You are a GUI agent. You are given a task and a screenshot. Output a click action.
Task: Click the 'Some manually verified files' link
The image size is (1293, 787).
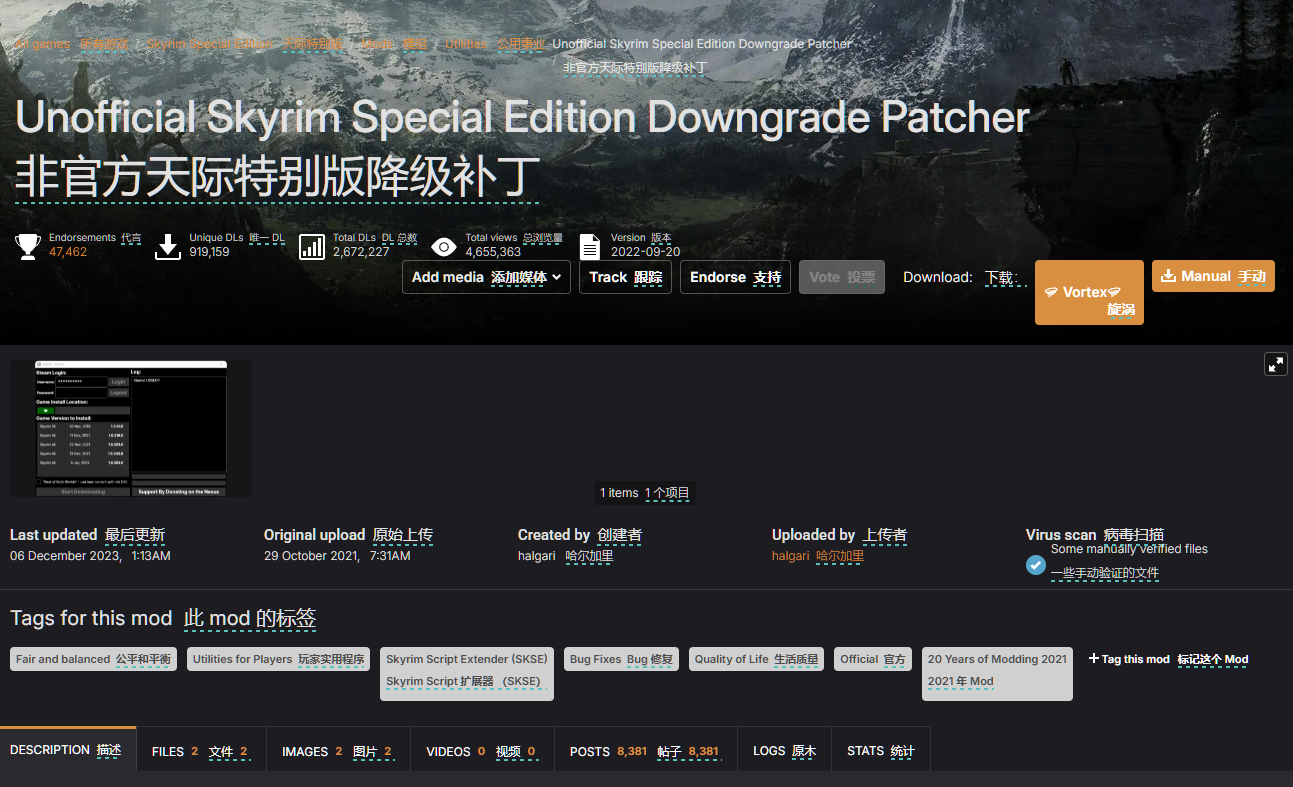pos(1129,549)
